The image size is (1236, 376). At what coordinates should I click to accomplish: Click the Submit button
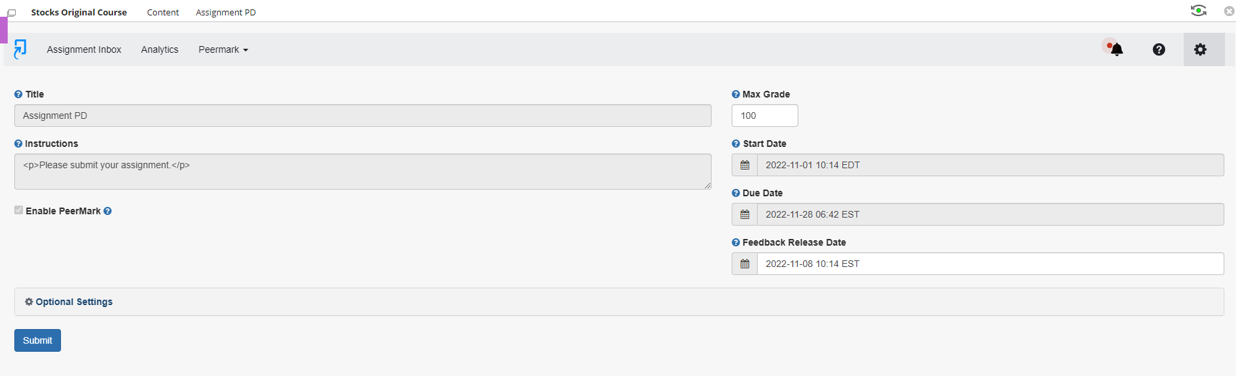37,340
